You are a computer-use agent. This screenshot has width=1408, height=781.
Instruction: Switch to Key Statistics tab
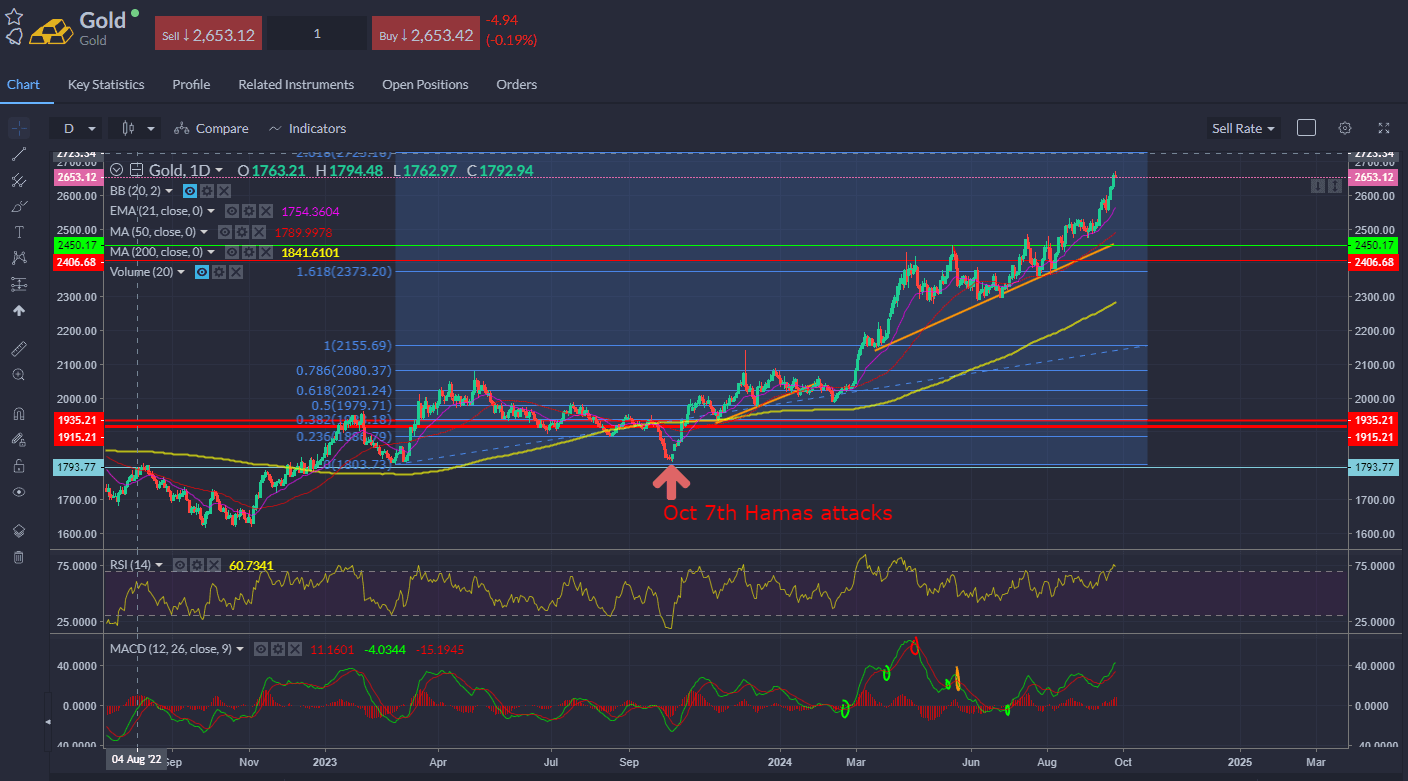click(106, 85)
